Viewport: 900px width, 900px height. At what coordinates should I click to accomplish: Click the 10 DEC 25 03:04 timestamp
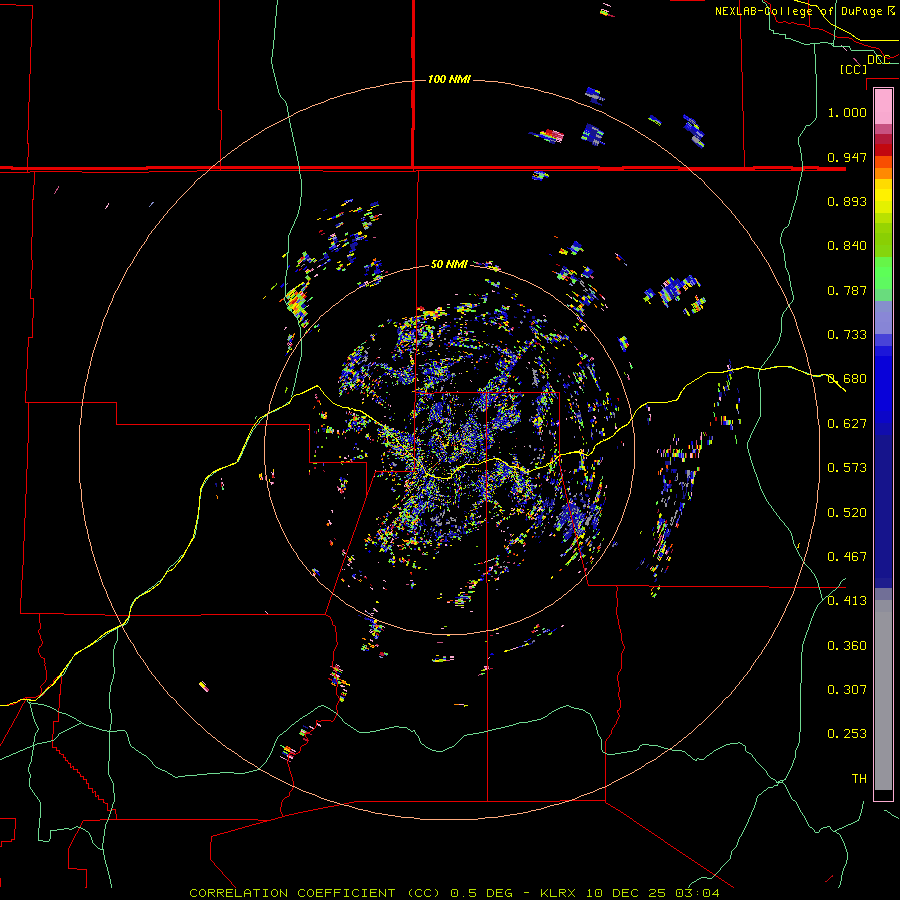(653, 893)
